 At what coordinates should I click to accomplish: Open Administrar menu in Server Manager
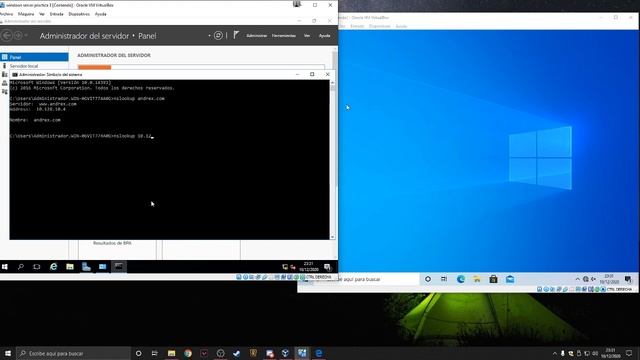(x=256, y=36)
